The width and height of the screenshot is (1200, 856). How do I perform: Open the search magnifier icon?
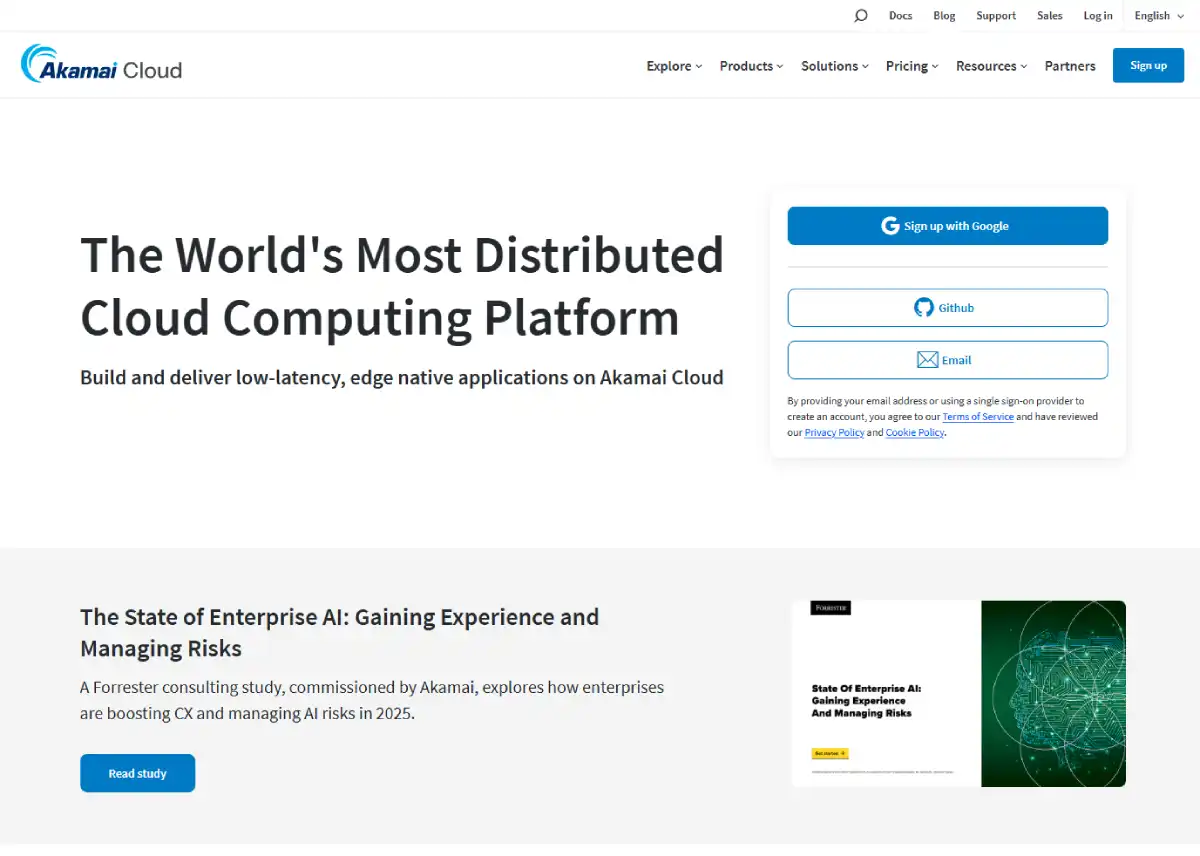point(861,15)
